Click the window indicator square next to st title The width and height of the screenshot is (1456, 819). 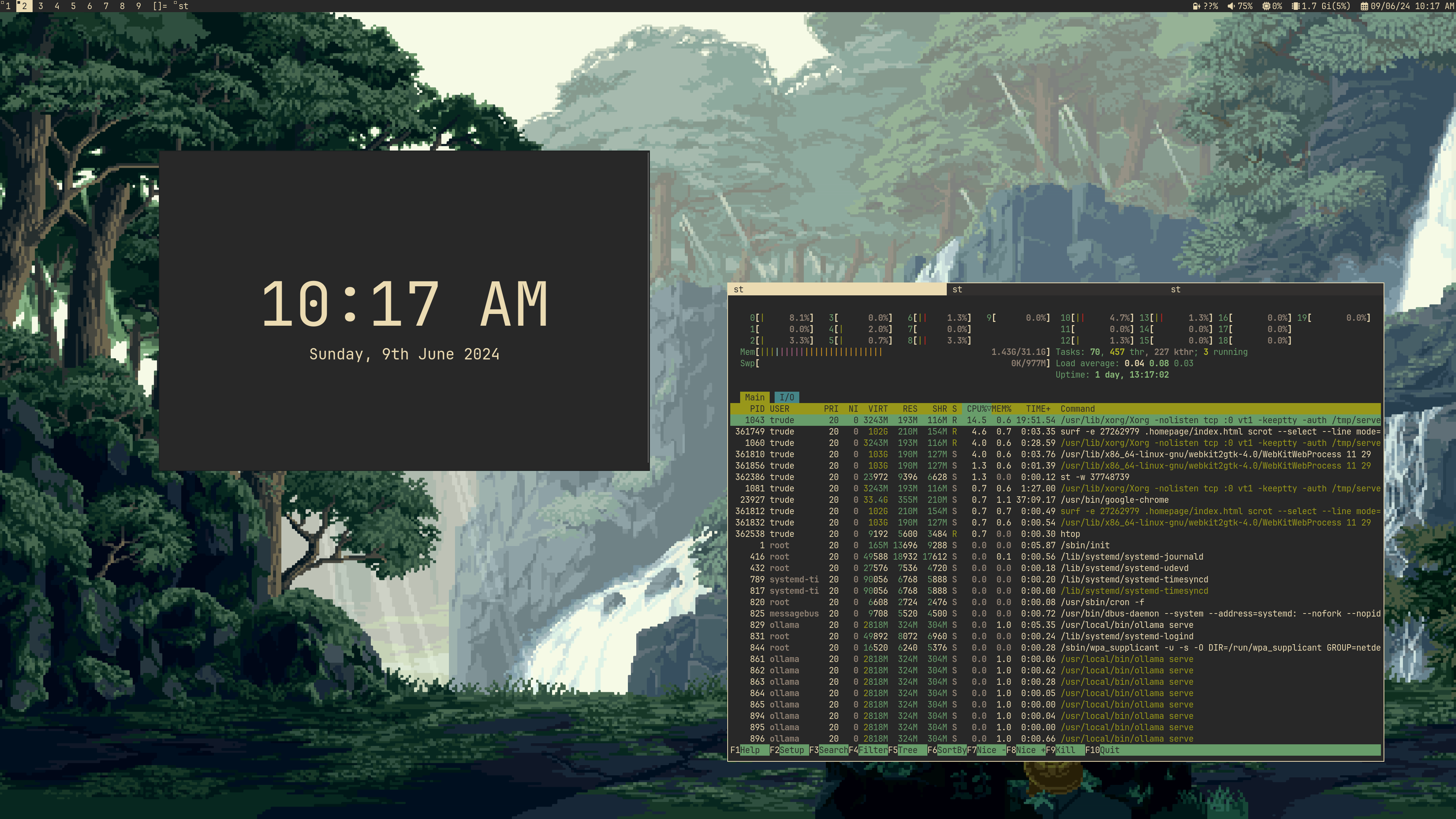pos(175,3)
